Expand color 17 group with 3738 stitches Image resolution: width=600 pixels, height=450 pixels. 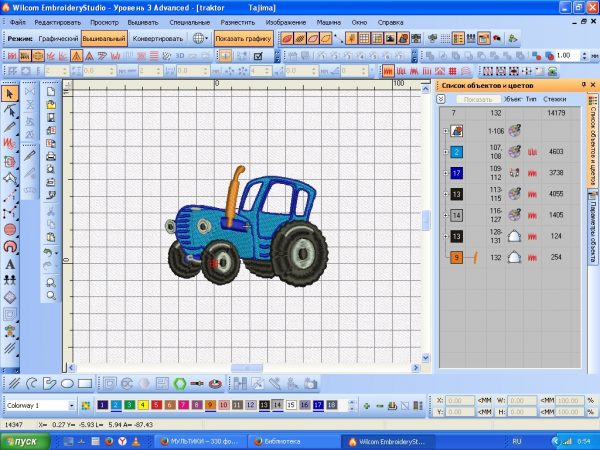(x=445, y=173)
